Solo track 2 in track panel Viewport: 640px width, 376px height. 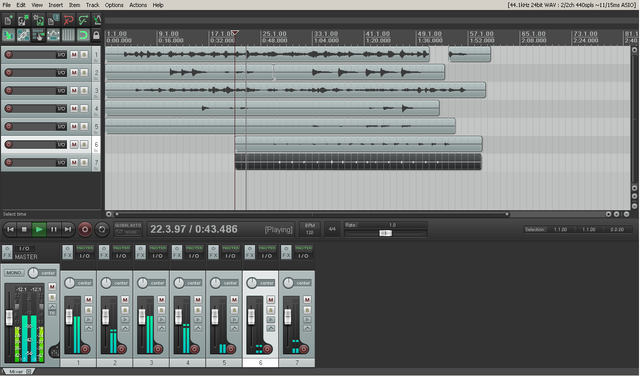pyautogui.click(x=84, y=73)
